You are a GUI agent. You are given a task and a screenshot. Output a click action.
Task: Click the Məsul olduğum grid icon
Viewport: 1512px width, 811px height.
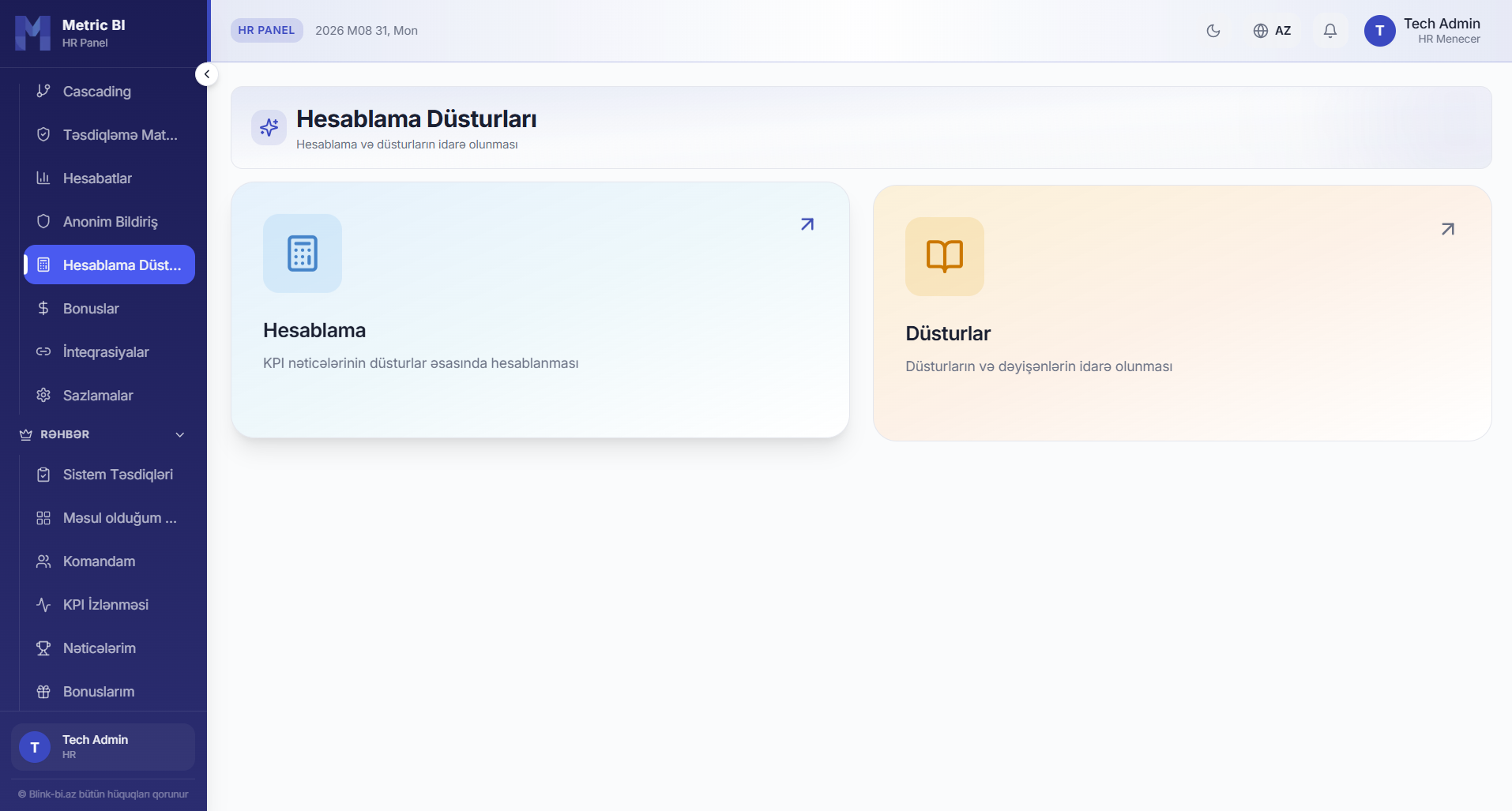(x=43, y=518)
